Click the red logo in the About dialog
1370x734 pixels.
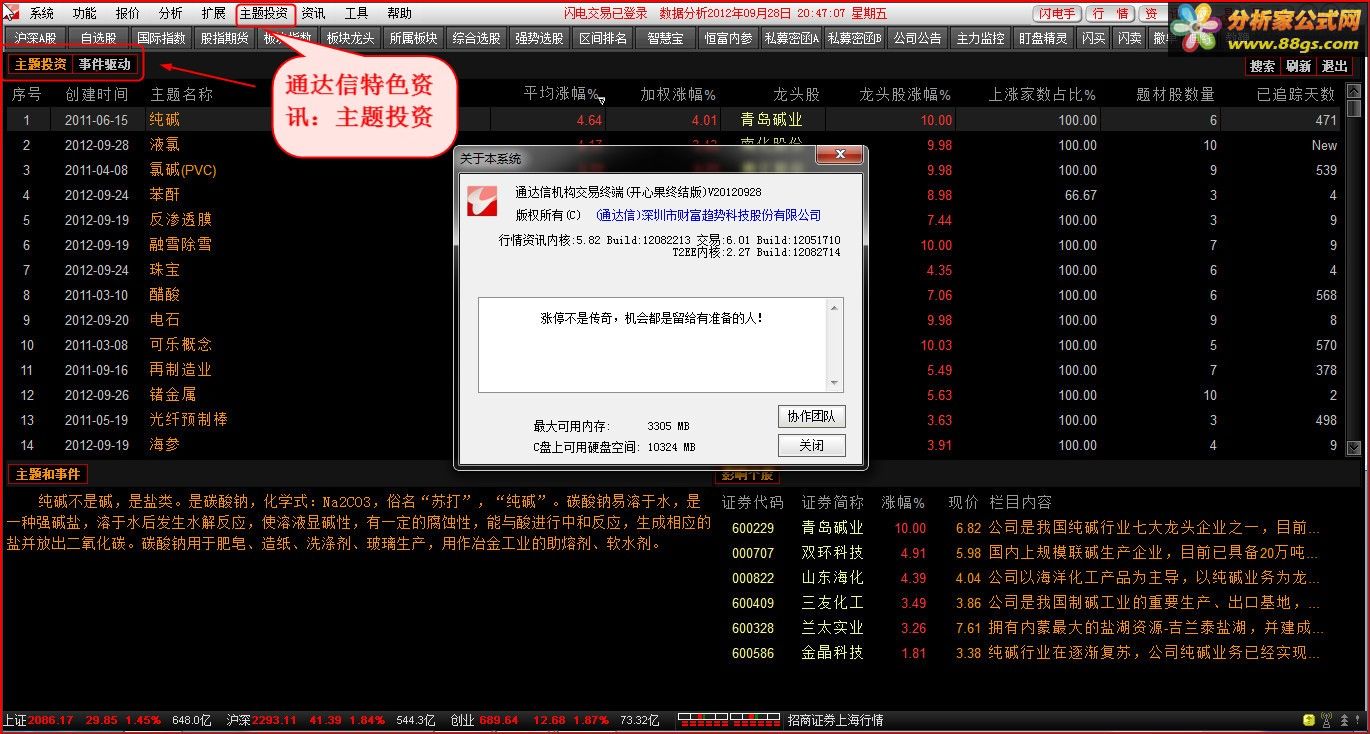pos(482,199)
